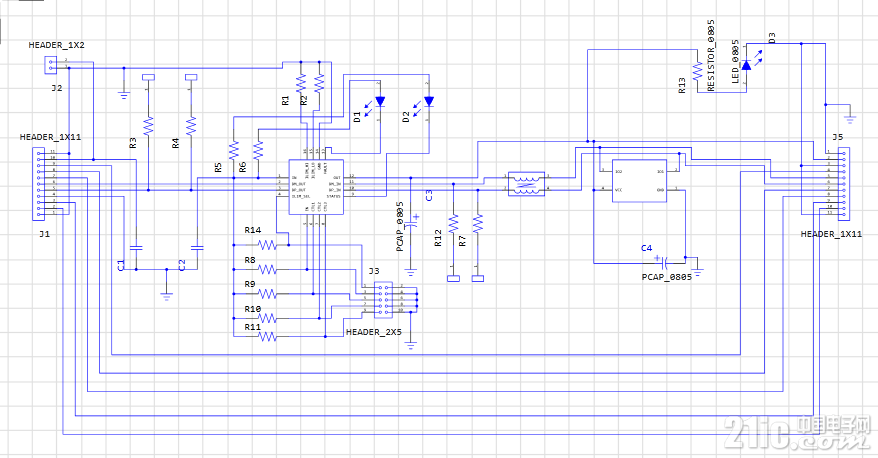Image resolution: width=878 pixels, height=458 pixels.
Task: Click the J3 designator label
Action: pyautogui.click(x=373, y=271)
